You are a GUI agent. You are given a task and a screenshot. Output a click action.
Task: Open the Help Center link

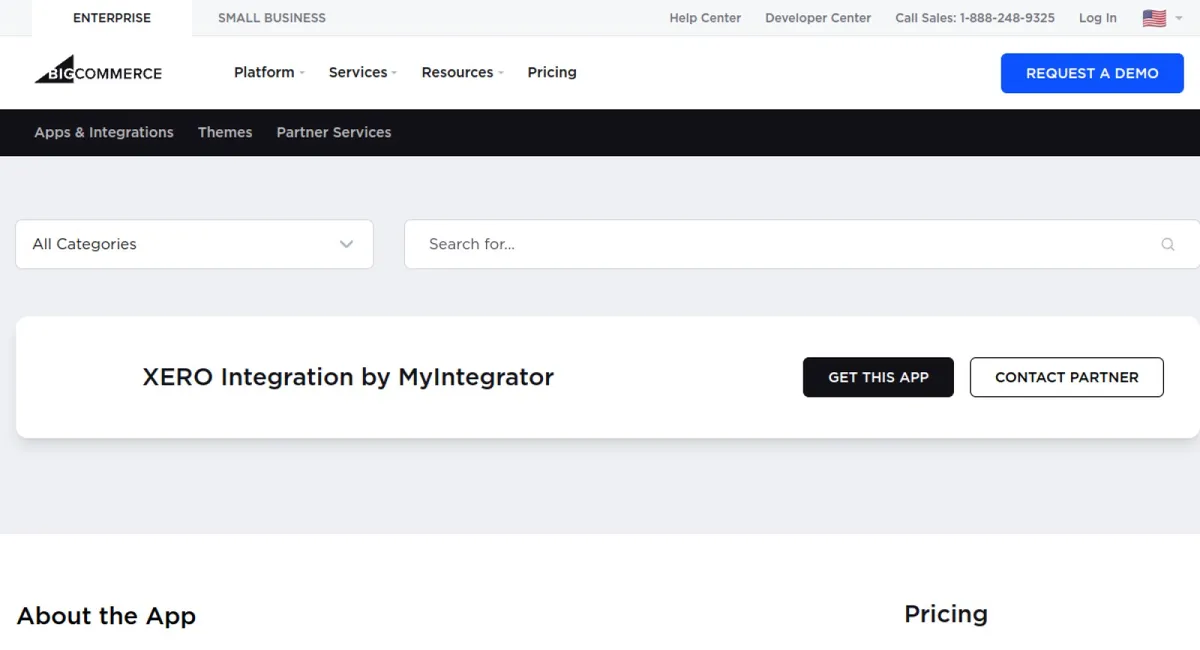(x=705, y=17)
